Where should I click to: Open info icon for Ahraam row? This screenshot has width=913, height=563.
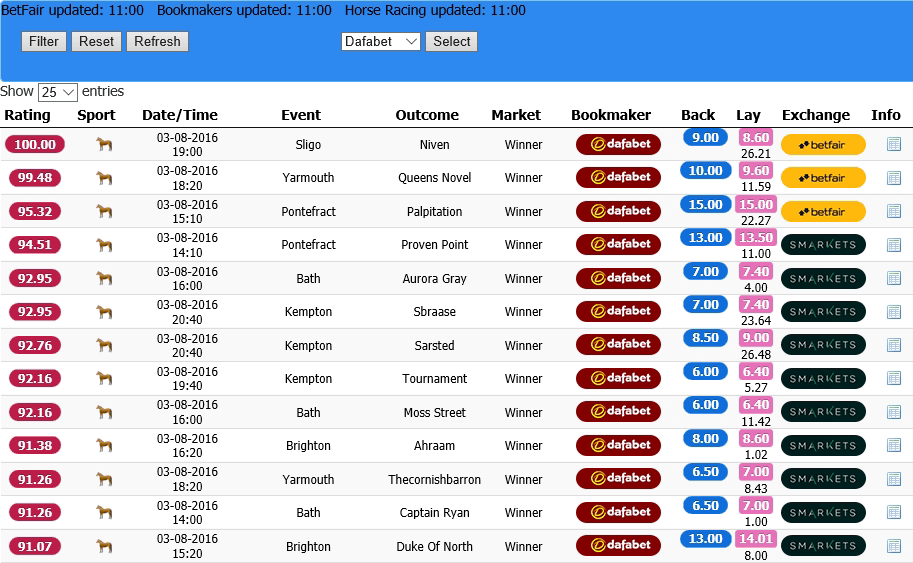pos(894,445)
